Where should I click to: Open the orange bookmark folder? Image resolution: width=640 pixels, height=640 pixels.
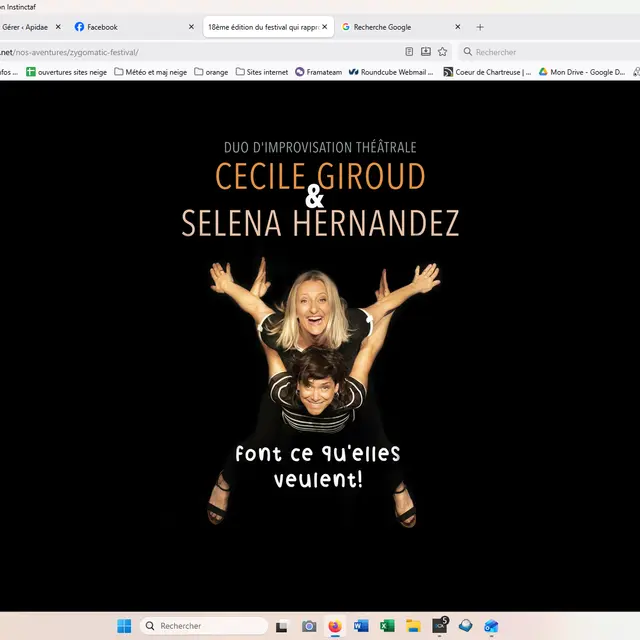click(211, 72)
